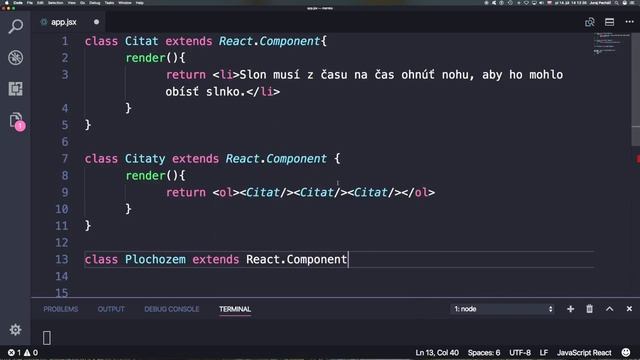Screen dimensions: 640x360
Task: Click 'Citaty' class name on line 7
Action: pos(145,159)
